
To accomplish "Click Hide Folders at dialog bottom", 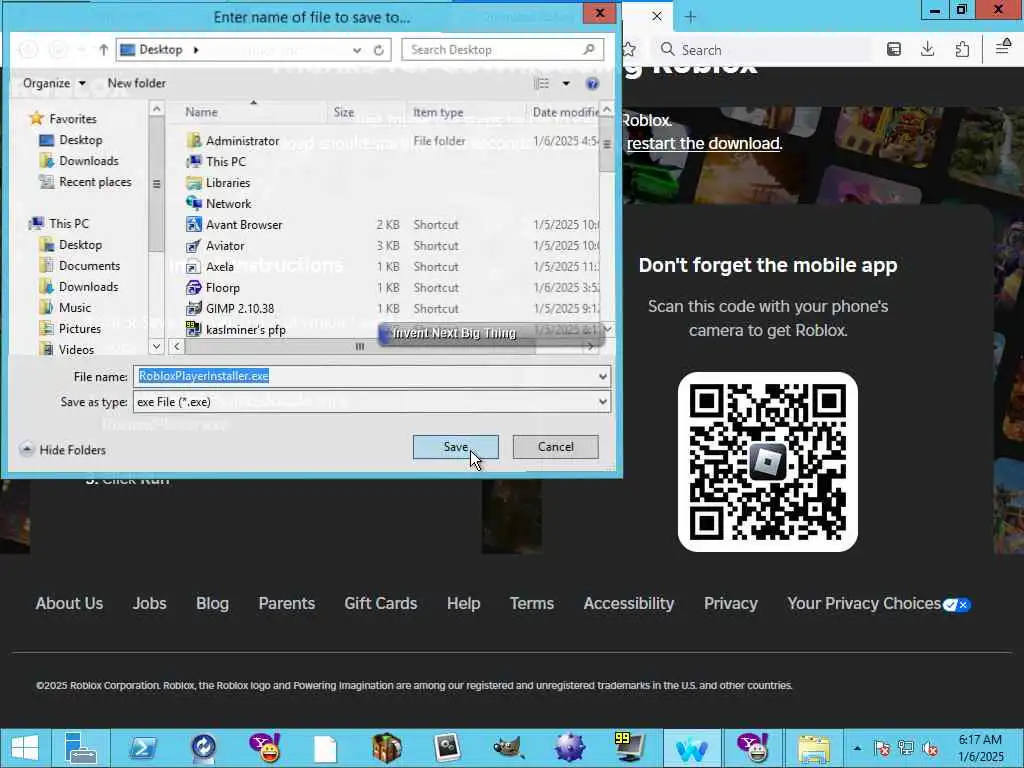I will [x=63, y=450].
